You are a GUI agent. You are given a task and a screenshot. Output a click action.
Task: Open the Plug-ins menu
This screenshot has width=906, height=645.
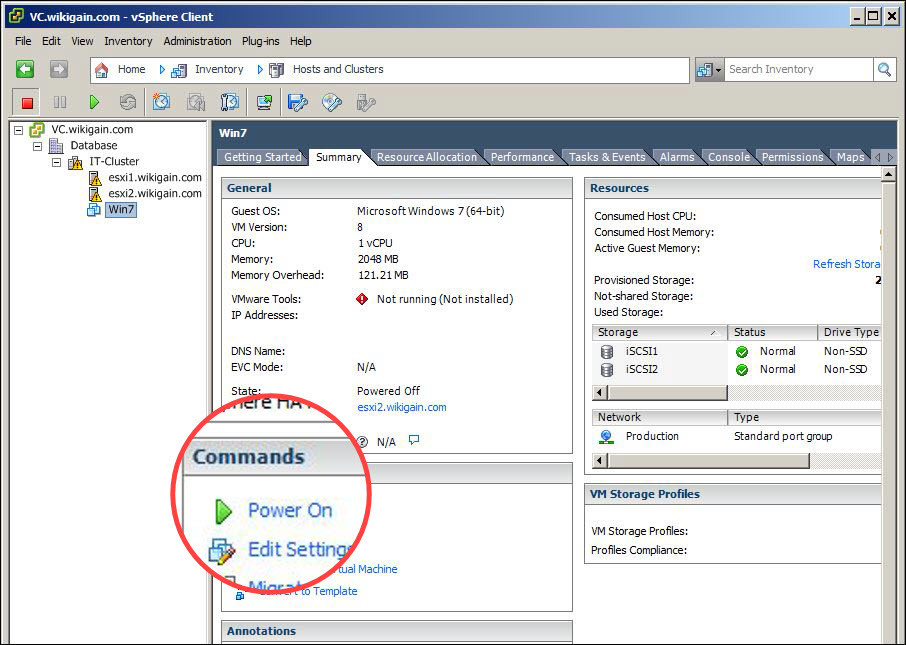click(x=260, y=41)
